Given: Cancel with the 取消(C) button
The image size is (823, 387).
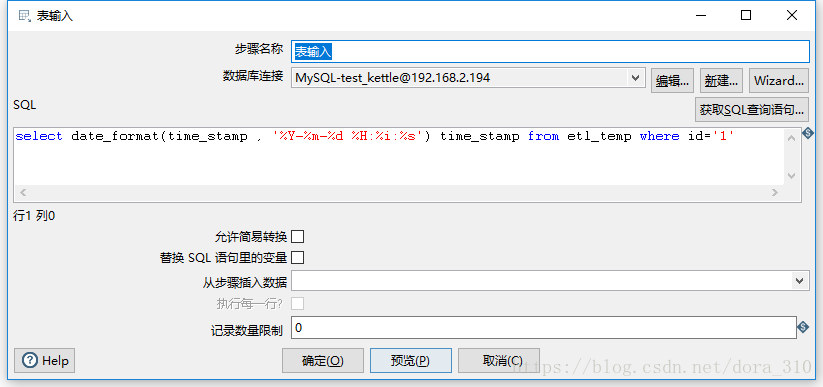Looking at the screenshot, I should (499, 361).
